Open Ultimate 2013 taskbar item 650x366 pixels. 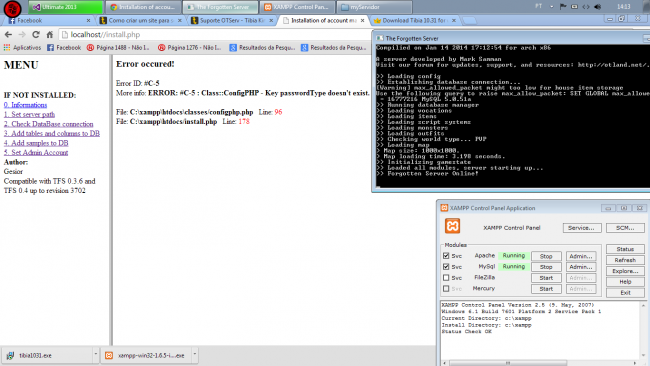66,7
